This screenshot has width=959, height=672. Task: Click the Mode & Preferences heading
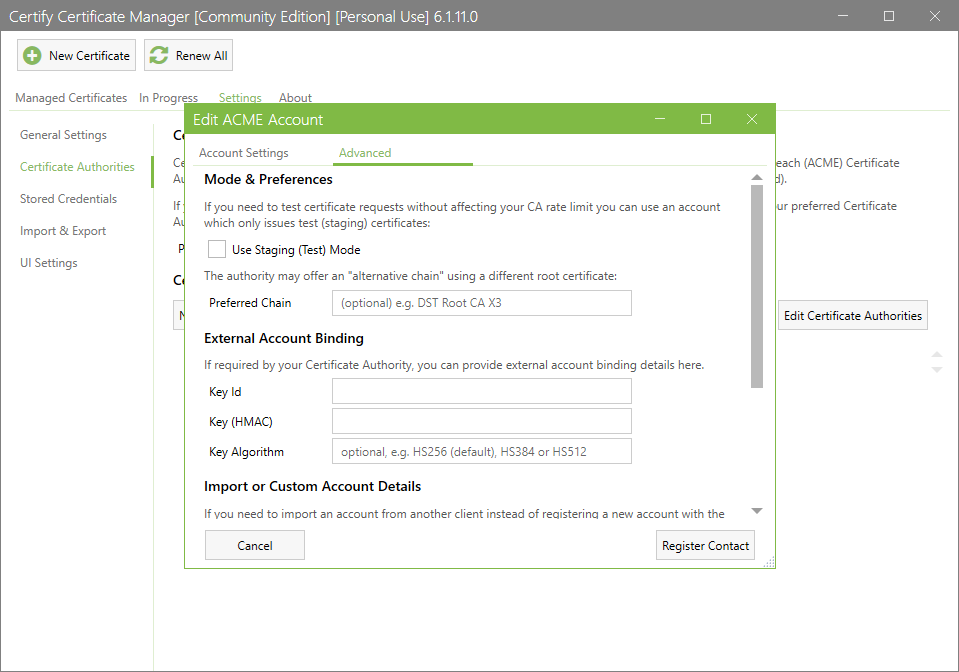pyautogui.click(x=268, y=179)
